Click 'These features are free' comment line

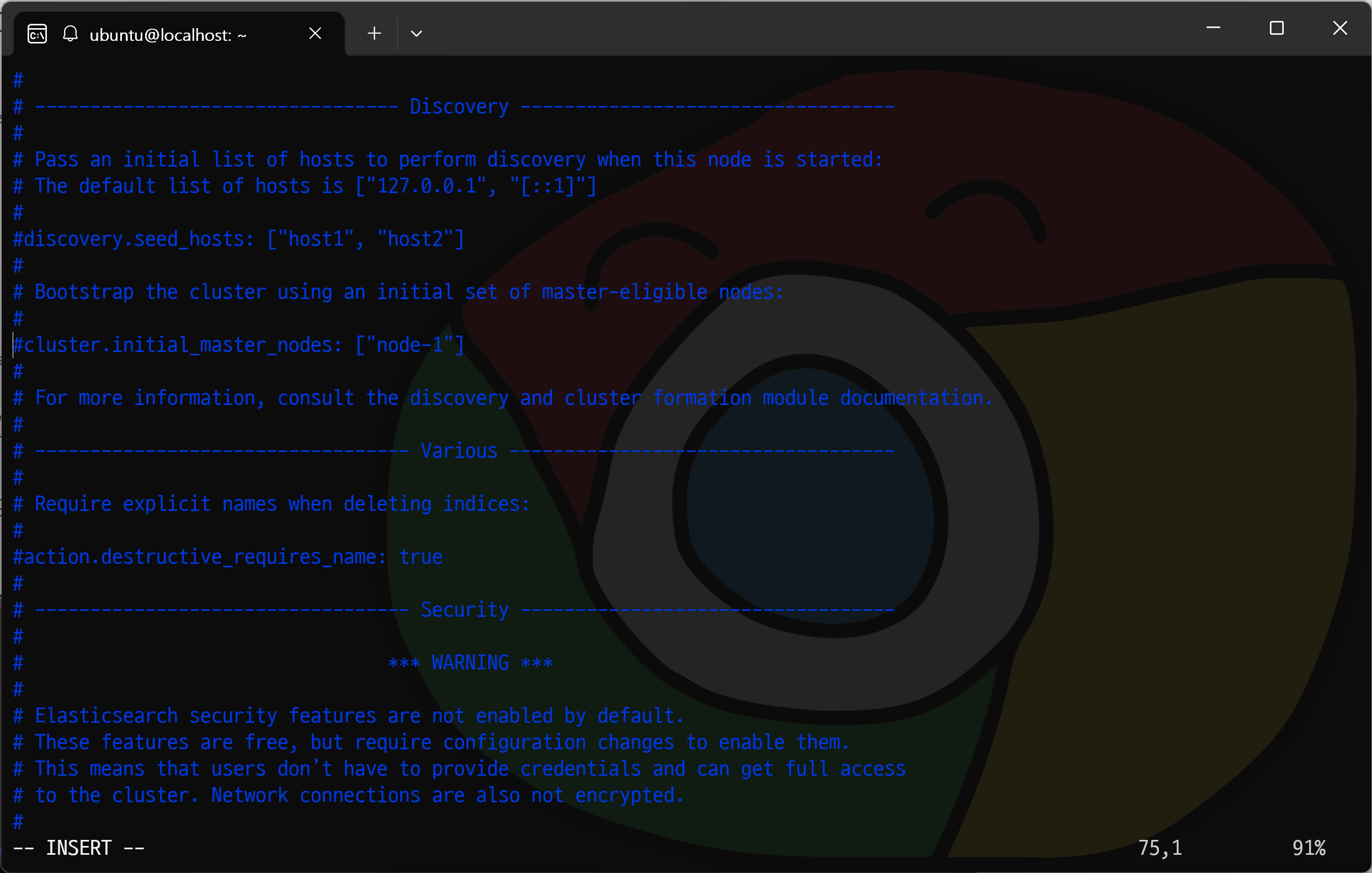pyautogui.click(x=431, y=743)
